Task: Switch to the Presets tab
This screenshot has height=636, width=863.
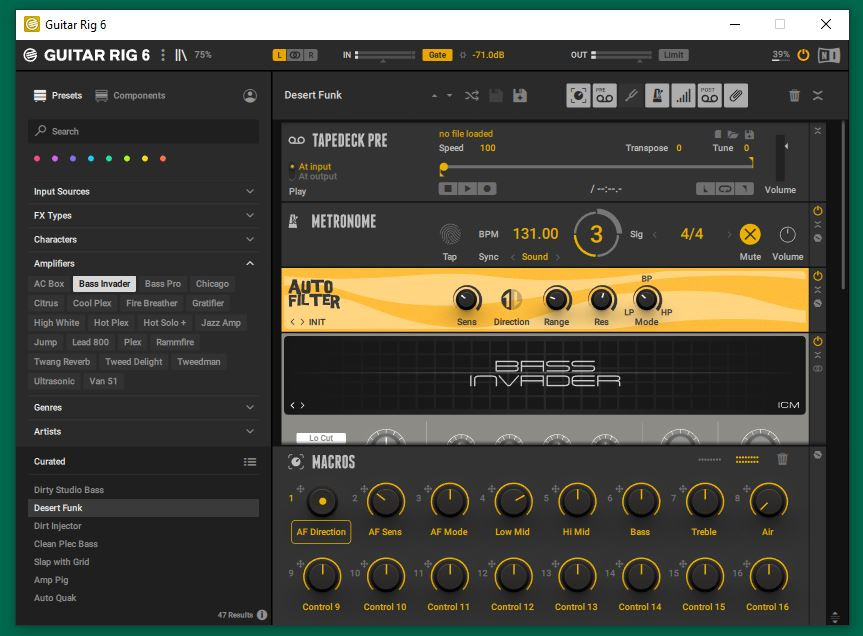Action: coord(58,96)
